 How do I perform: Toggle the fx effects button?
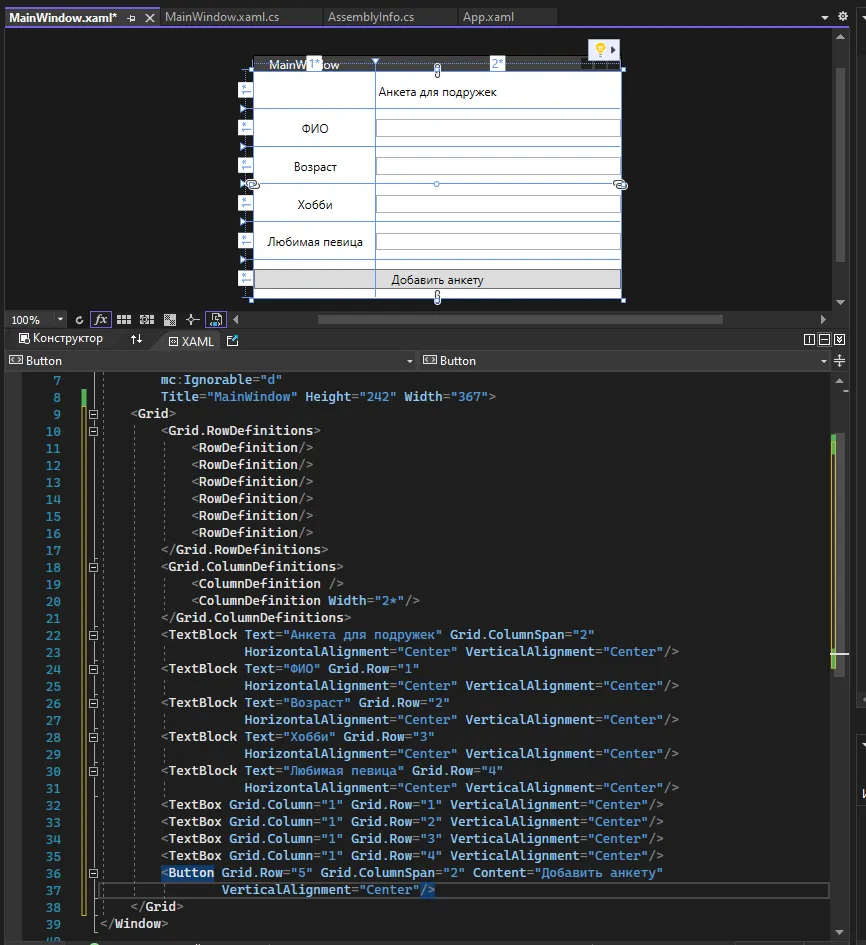(101, 319)
